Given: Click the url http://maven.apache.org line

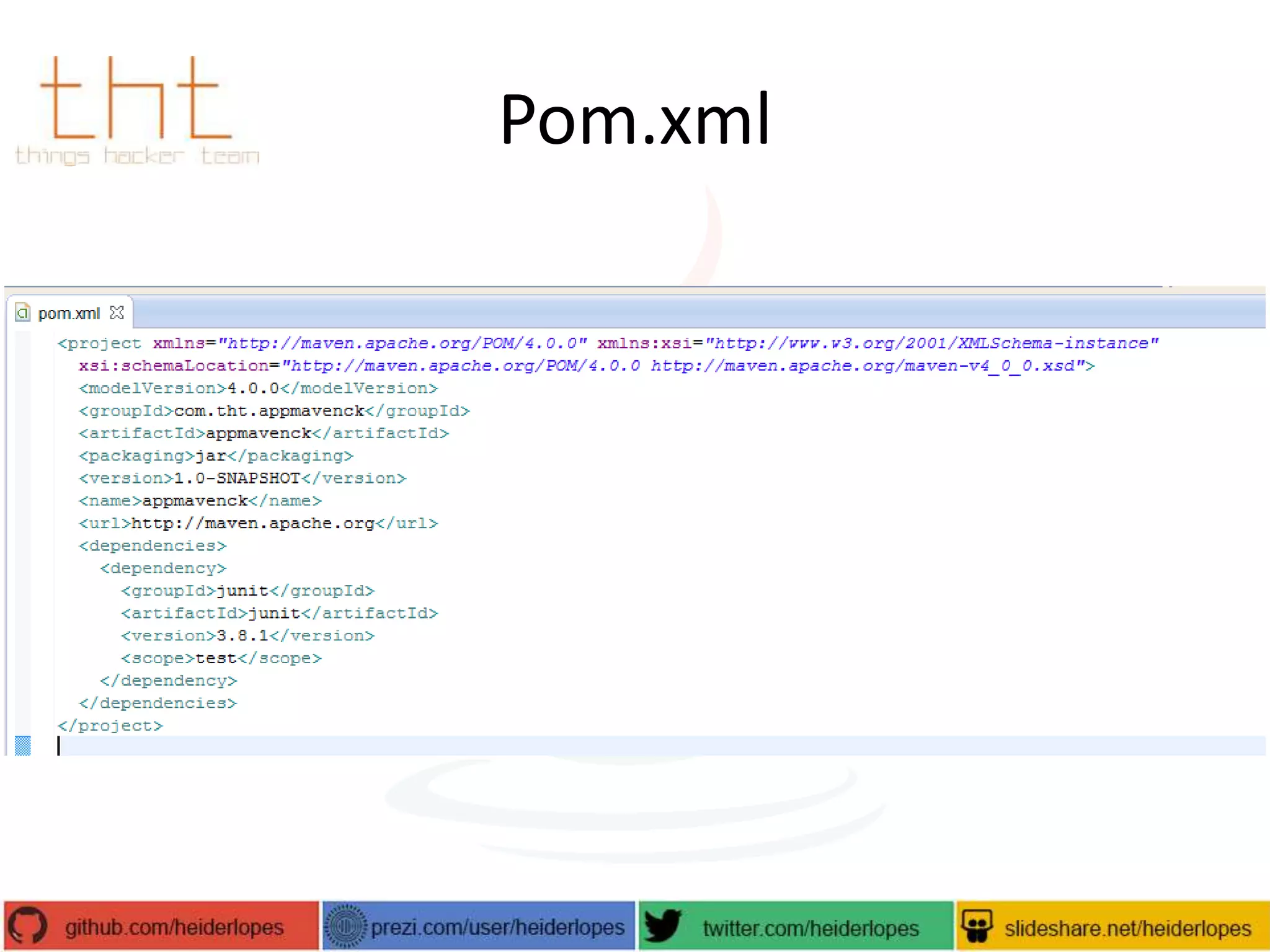Looking at the screenshot, I should click(x=259, y=524).
